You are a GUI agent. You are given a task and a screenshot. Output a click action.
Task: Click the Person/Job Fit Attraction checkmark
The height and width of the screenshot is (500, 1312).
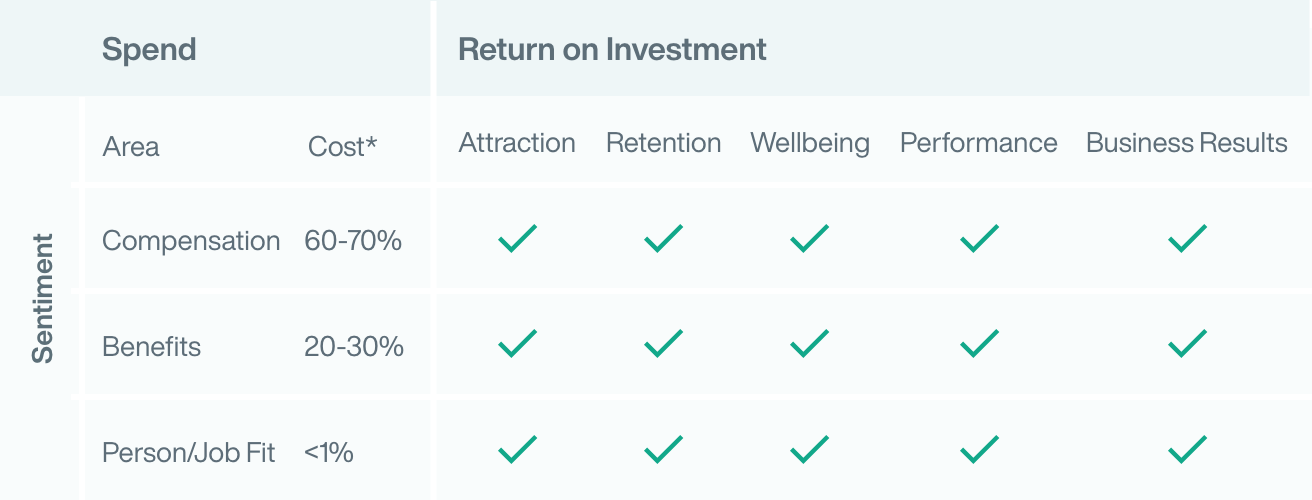pyautogui.click(x=517, y=450)
